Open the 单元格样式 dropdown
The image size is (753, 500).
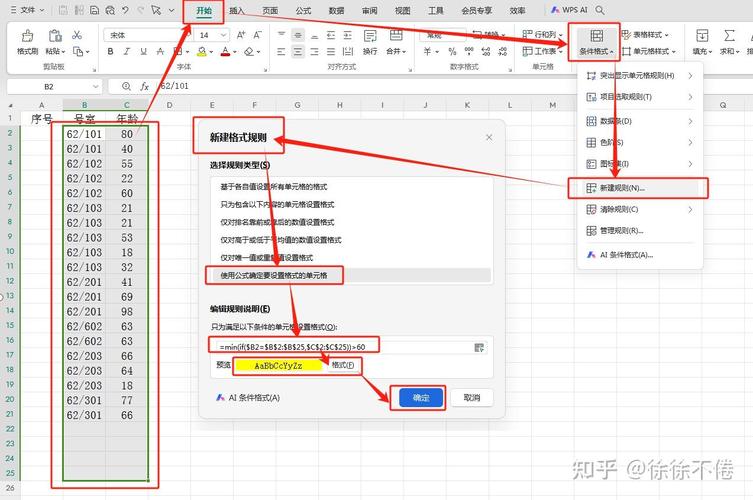[x=648, y=51]
